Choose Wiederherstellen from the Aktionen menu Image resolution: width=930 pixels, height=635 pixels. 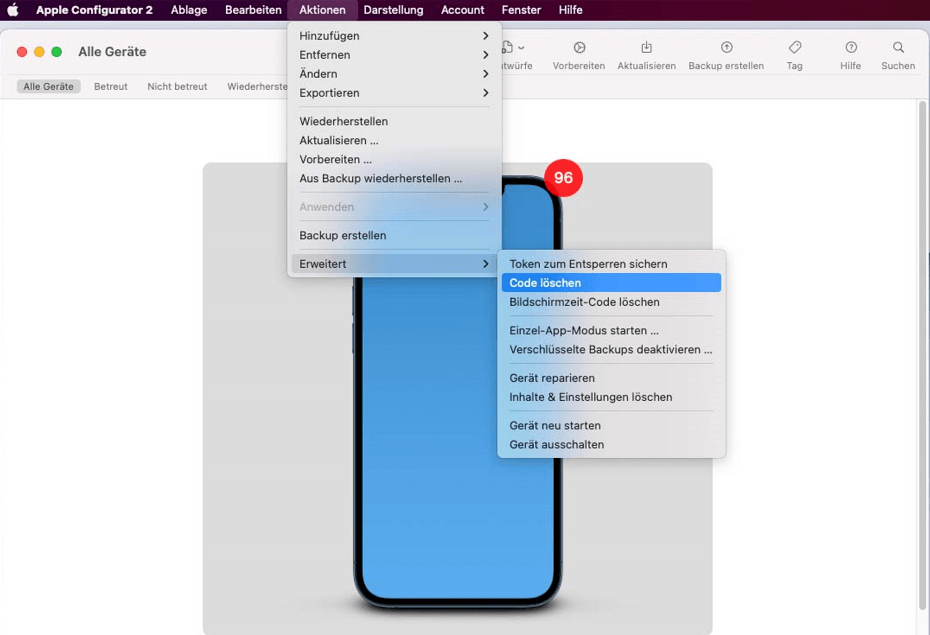click(394, 121)
